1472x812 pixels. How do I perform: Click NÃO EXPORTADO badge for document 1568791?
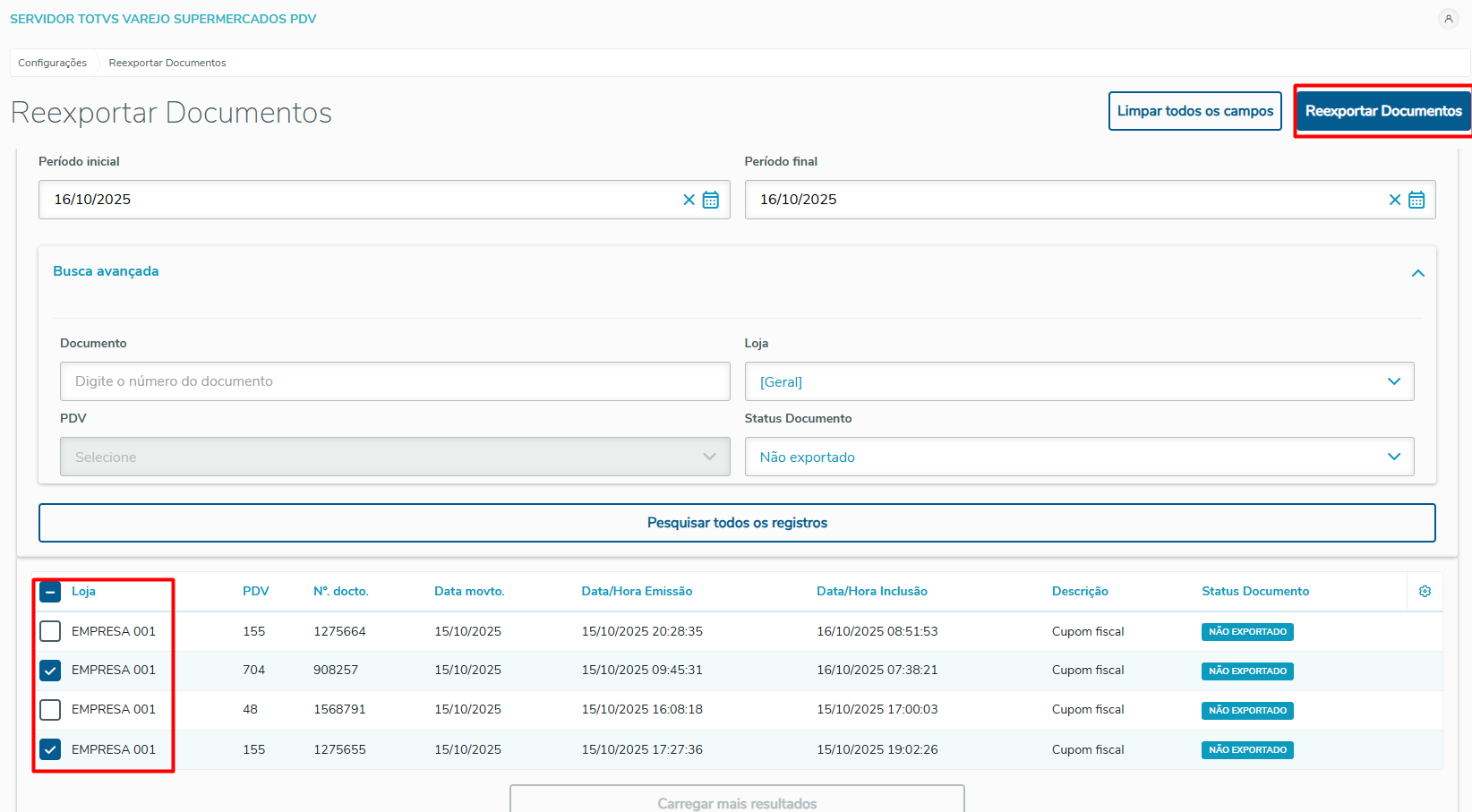[1247, 711]
